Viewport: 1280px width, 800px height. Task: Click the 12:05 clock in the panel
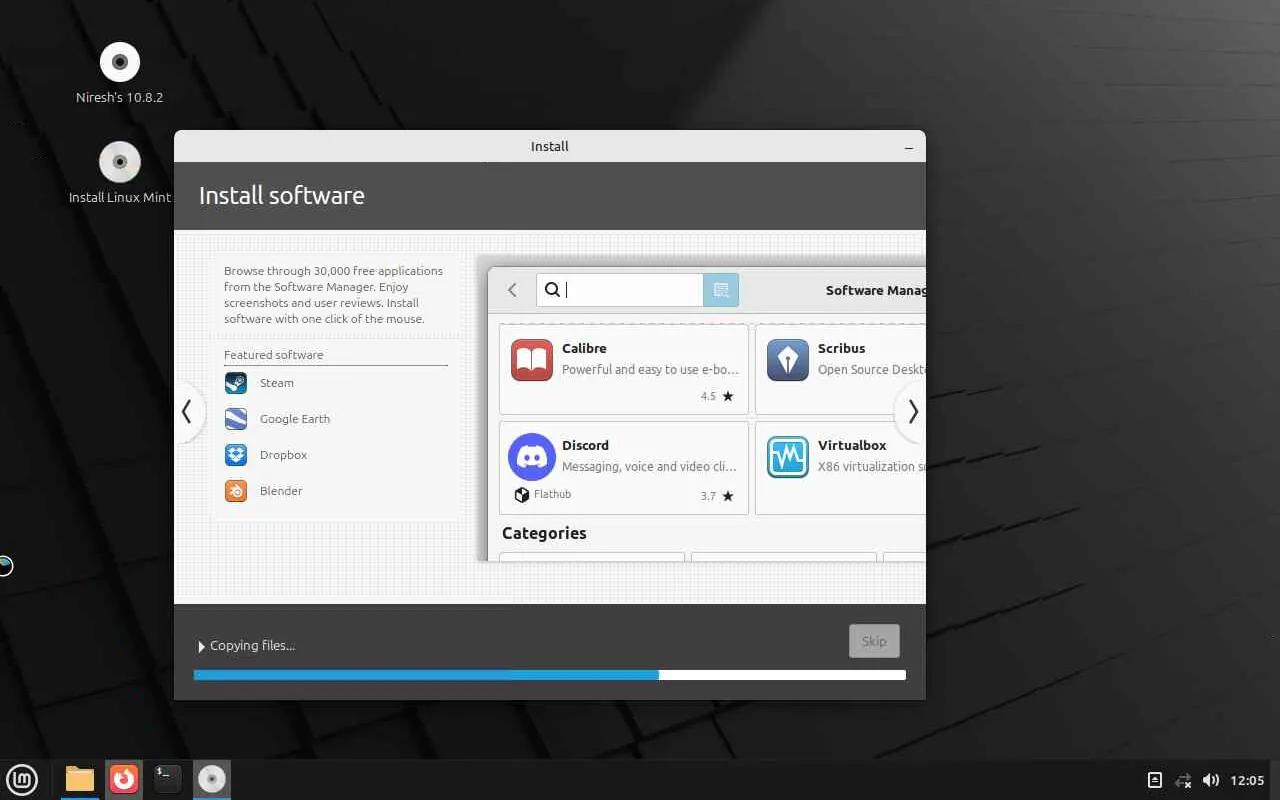[1247, 780]
